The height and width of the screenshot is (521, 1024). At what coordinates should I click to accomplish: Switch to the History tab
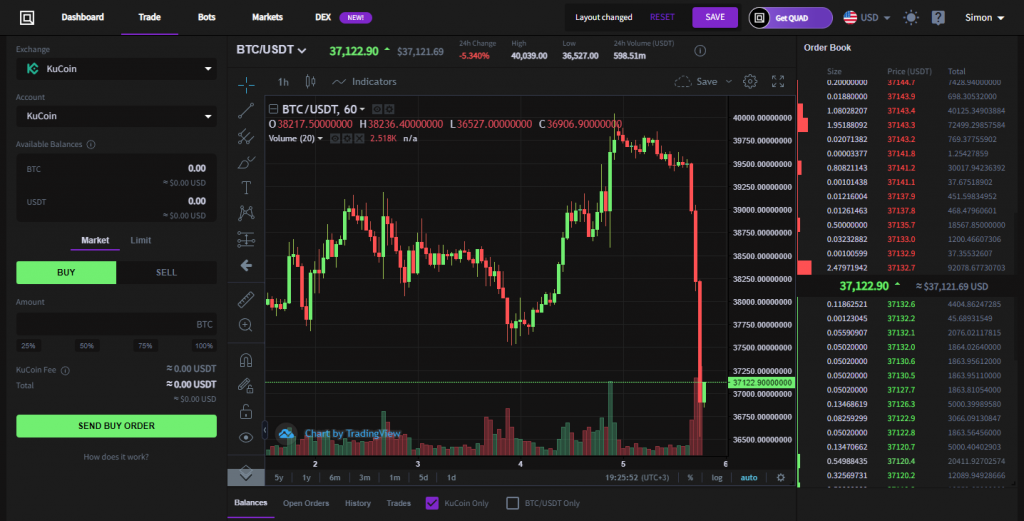pyautogui.click(x=357, y=503)
